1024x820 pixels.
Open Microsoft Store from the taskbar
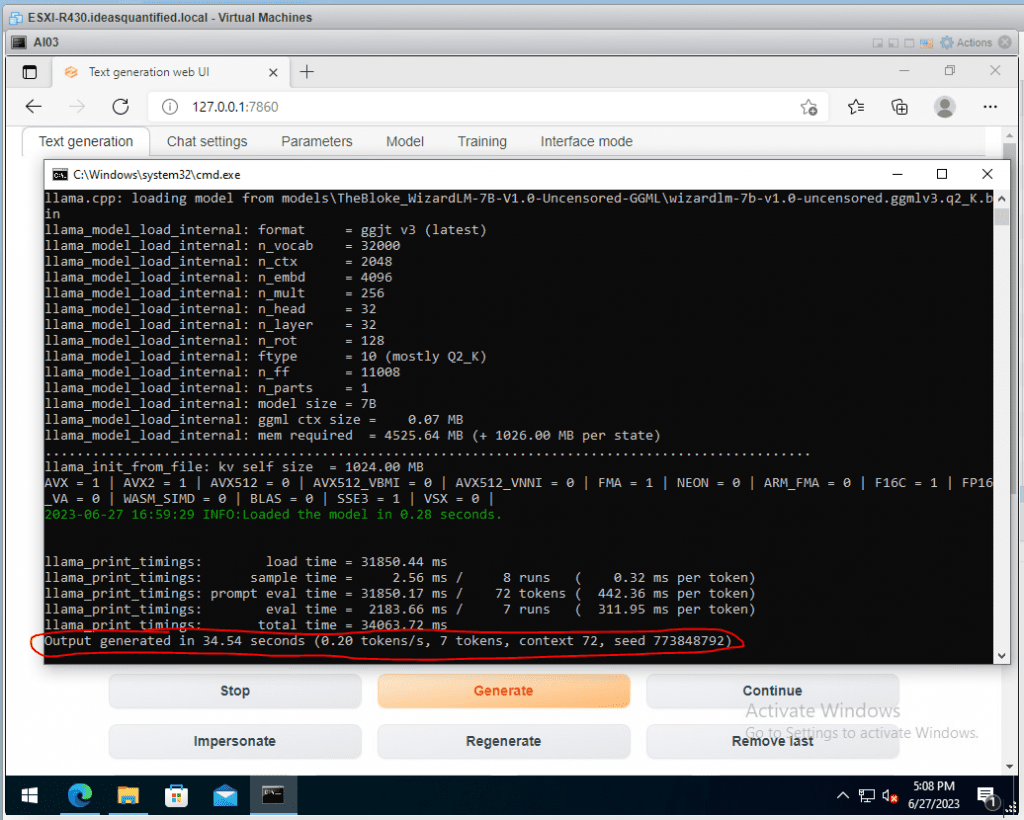[x=176, y=795]
